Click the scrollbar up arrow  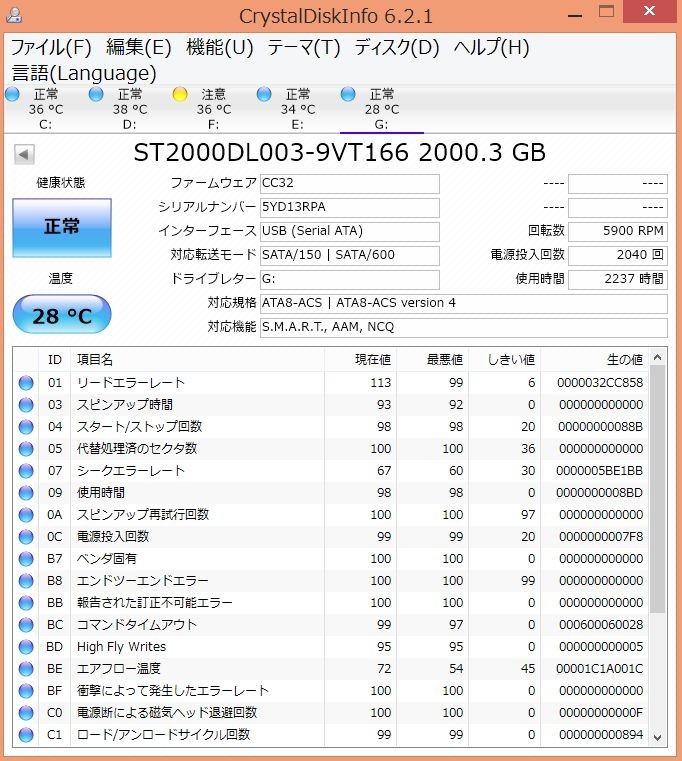658,358
